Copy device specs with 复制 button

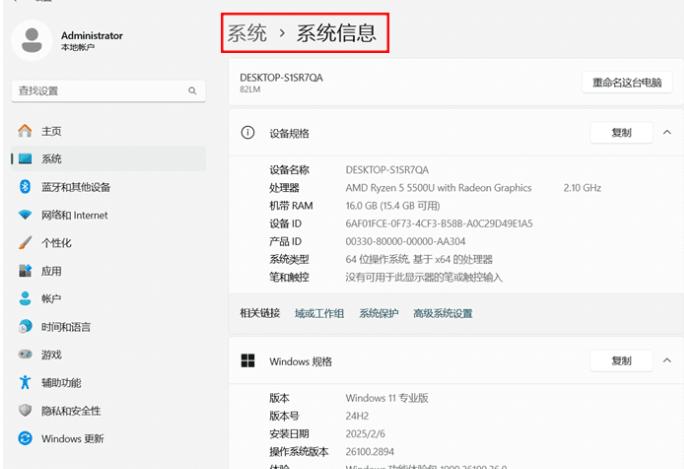point(621,132)
